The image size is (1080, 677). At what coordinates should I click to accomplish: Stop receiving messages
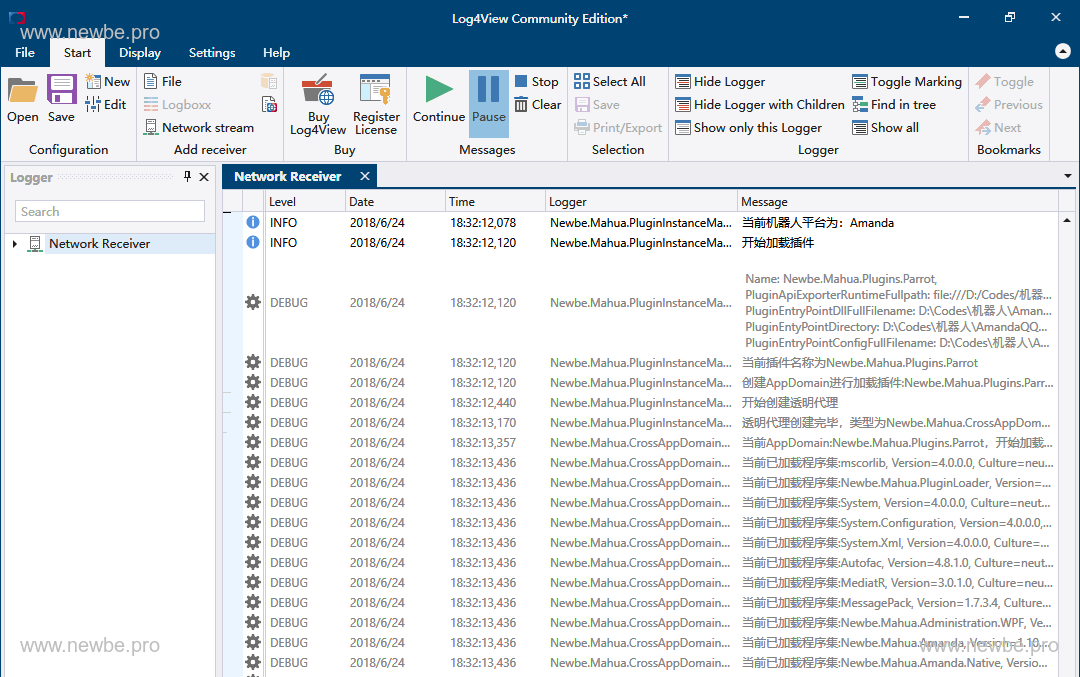pyautogui.click(x=536, y=82)
